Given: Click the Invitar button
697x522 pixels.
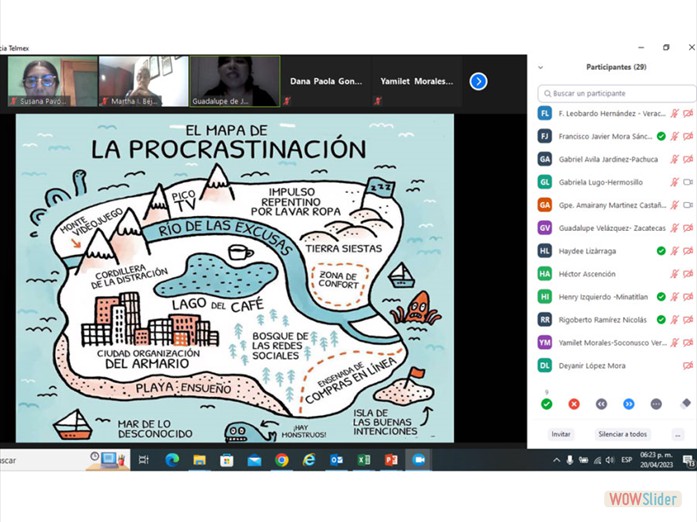Looking at the screenshot, I should click(561, 434).
